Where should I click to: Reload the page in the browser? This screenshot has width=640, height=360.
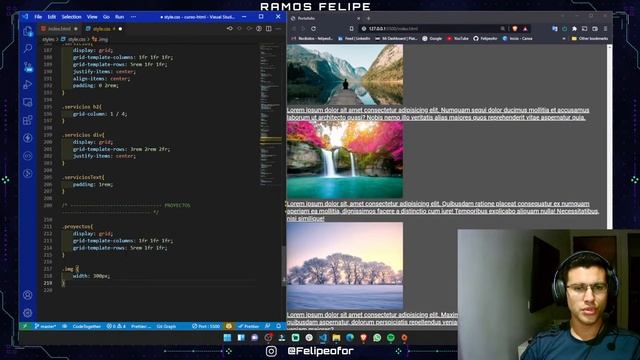coord(313,29)
